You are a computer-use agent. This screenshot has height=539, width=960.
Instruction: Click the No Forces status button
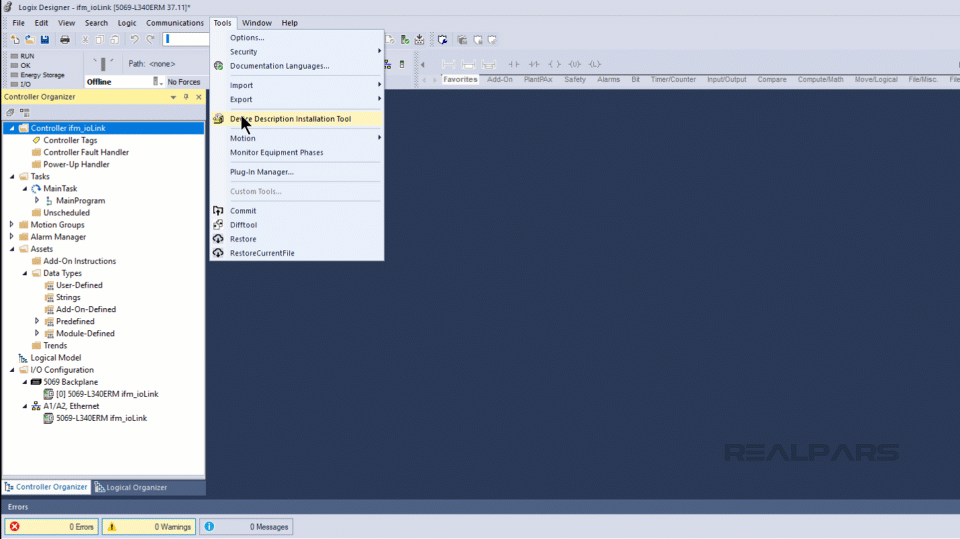[184, 82]
